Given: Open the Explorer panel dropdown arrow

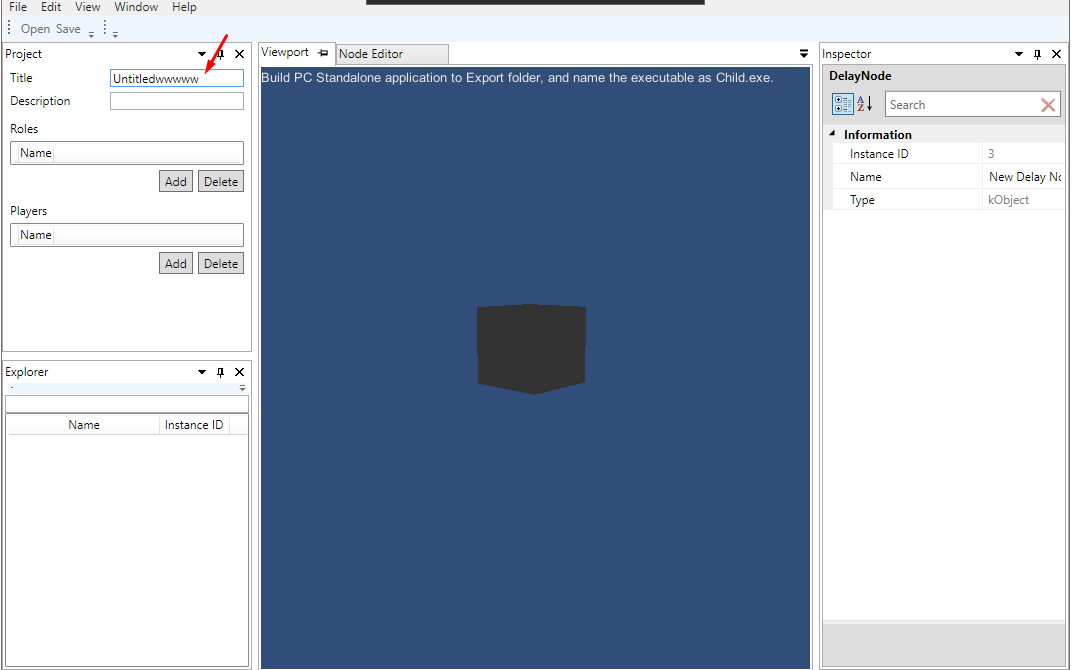Looking at the screenshot, I should 201,371.
